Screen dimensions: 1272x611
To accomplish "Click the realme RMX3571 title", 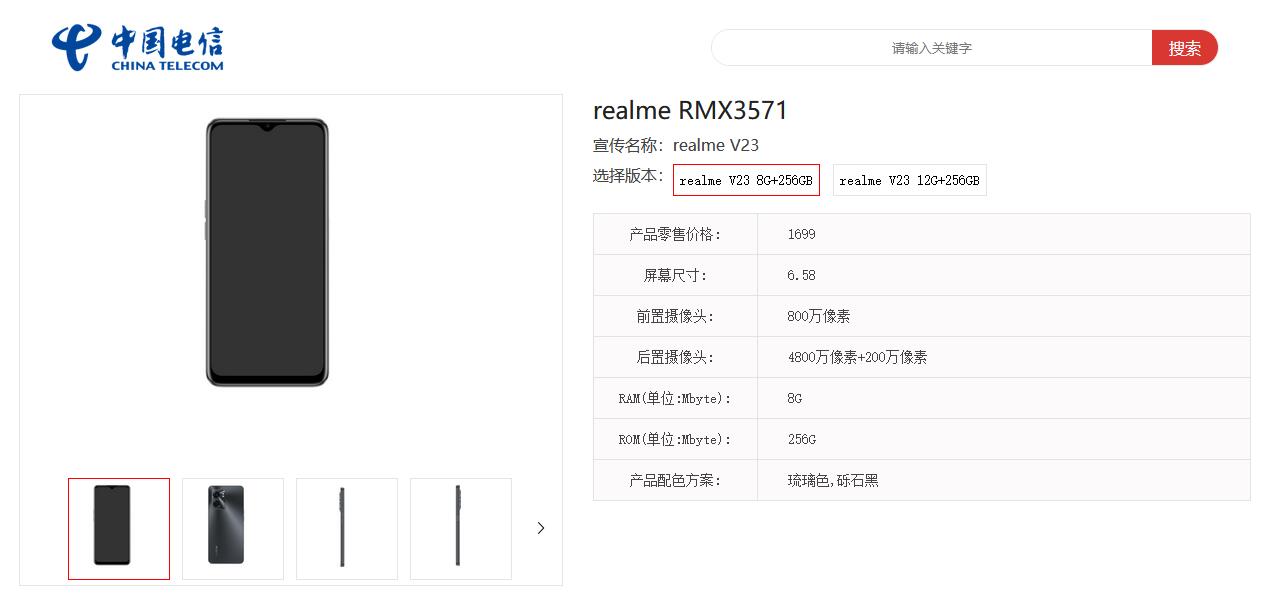I will coord(690,110).
